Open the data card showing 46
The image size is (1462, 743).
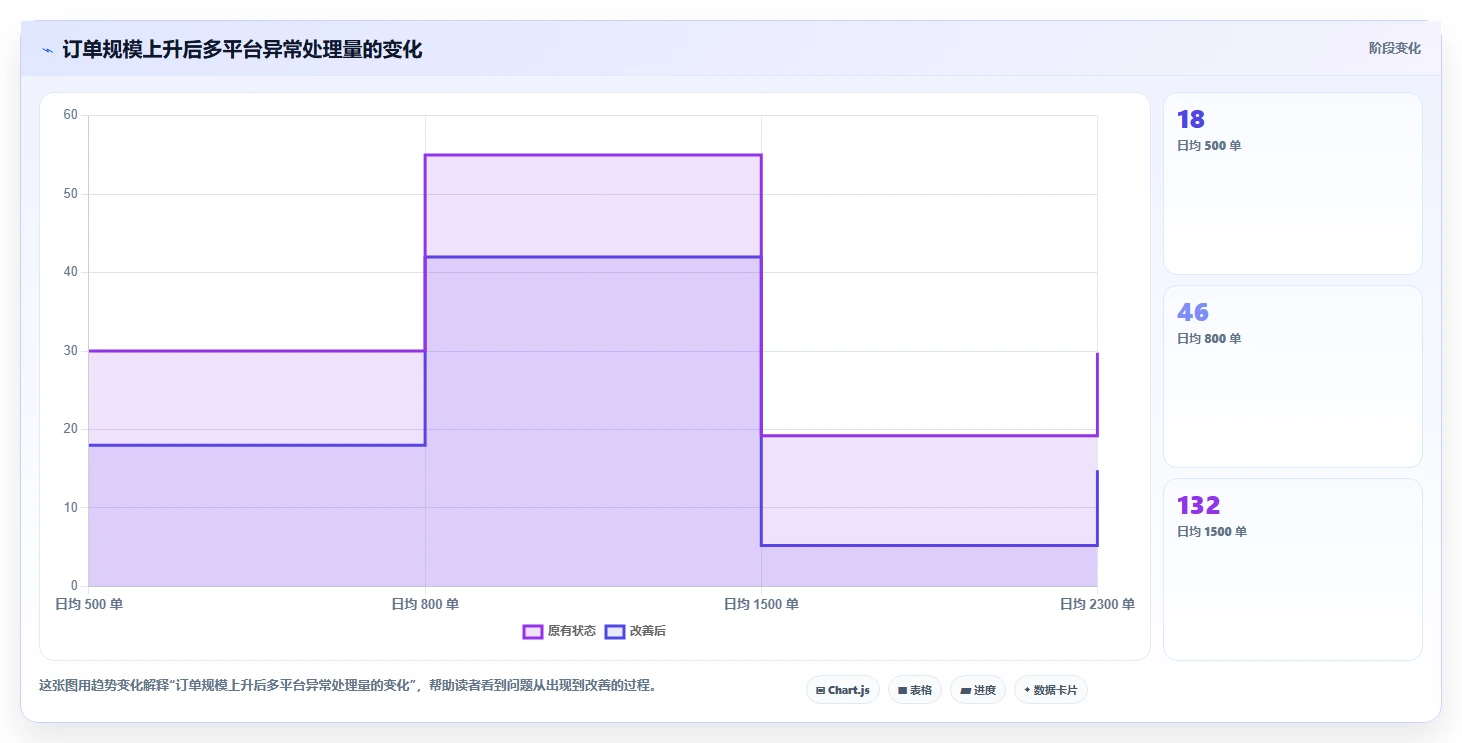point(1292,377)
